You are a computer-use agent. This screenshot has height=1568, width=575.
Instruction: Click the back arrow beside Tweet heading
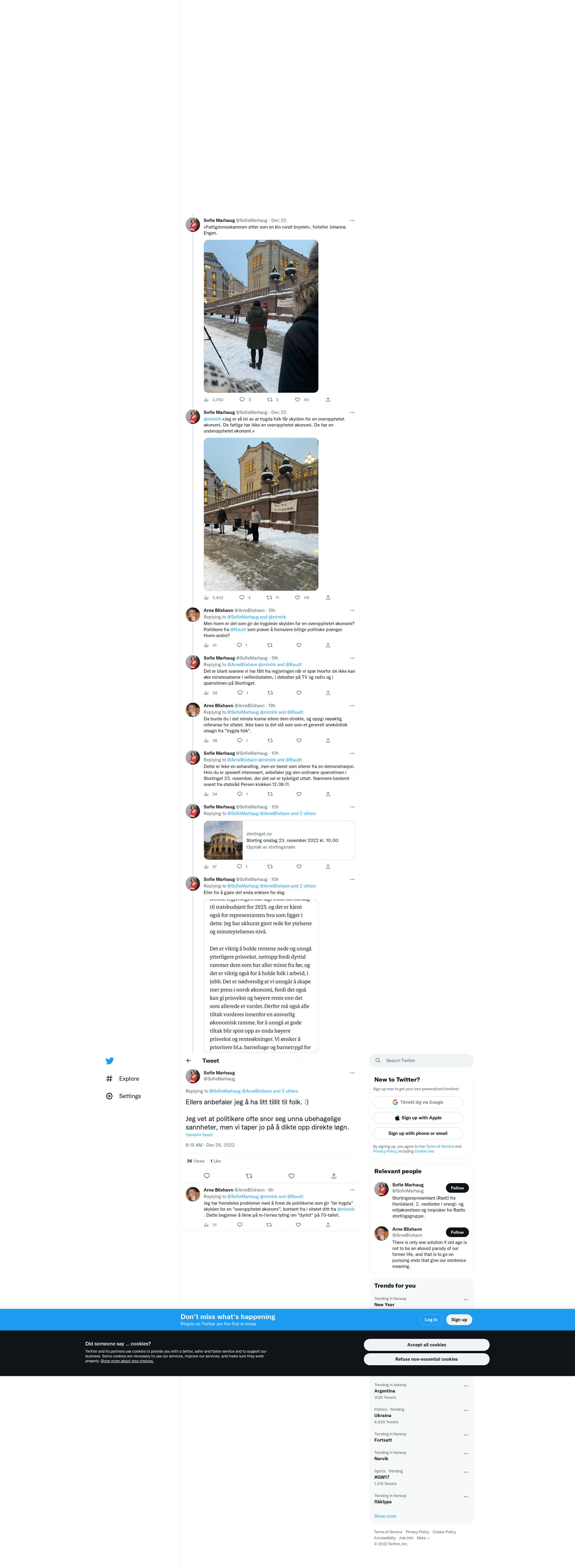click(189, 1061)
